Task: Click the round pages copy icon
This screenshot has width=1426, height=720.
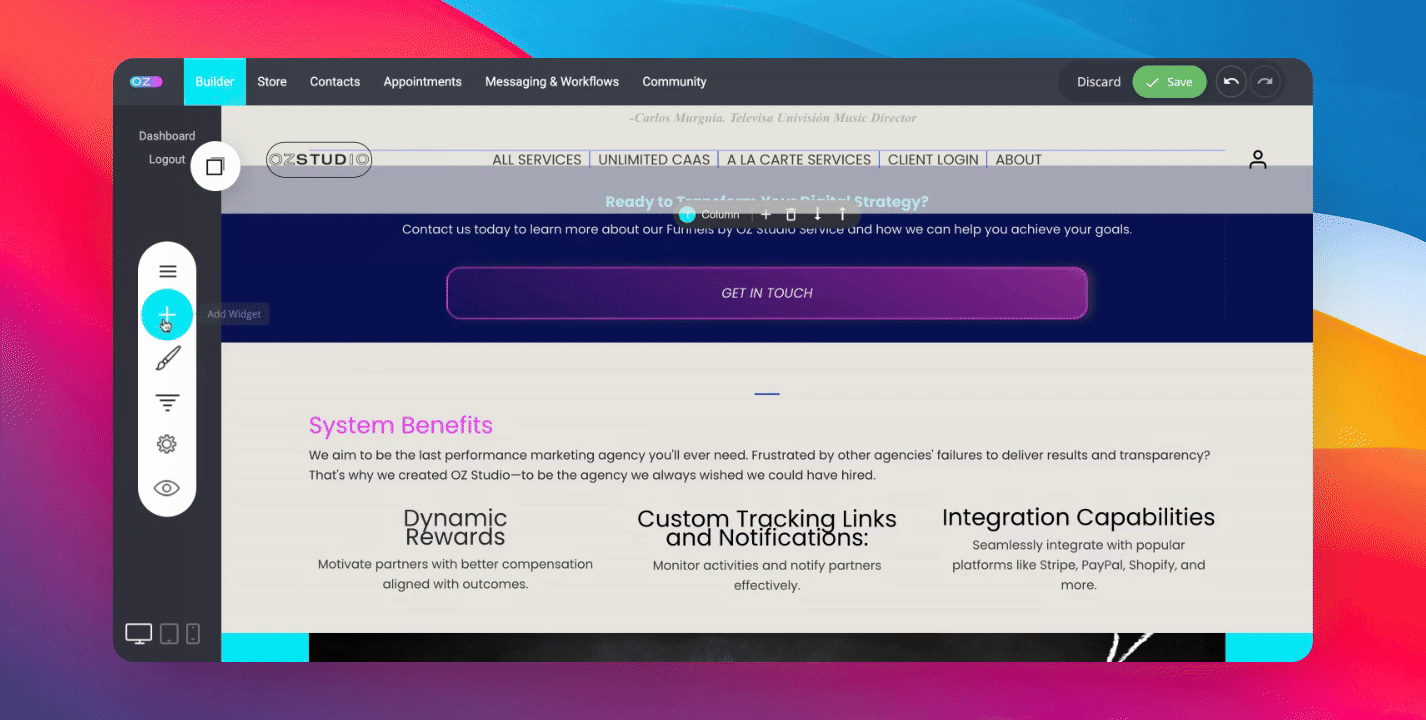Action: pyautogui.click(x=215, y=166)
